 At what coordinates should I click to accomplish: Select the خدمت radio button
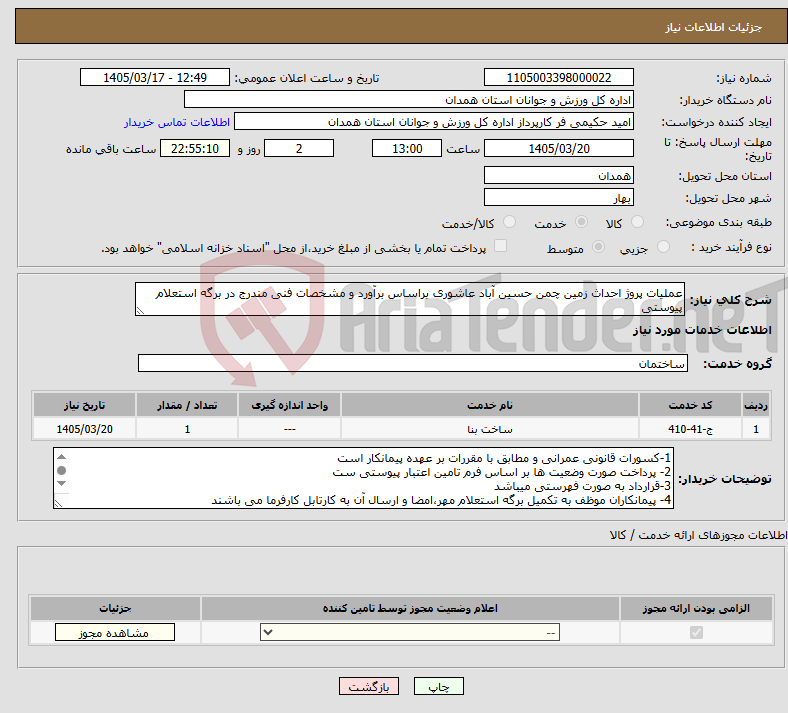point(581,222)
